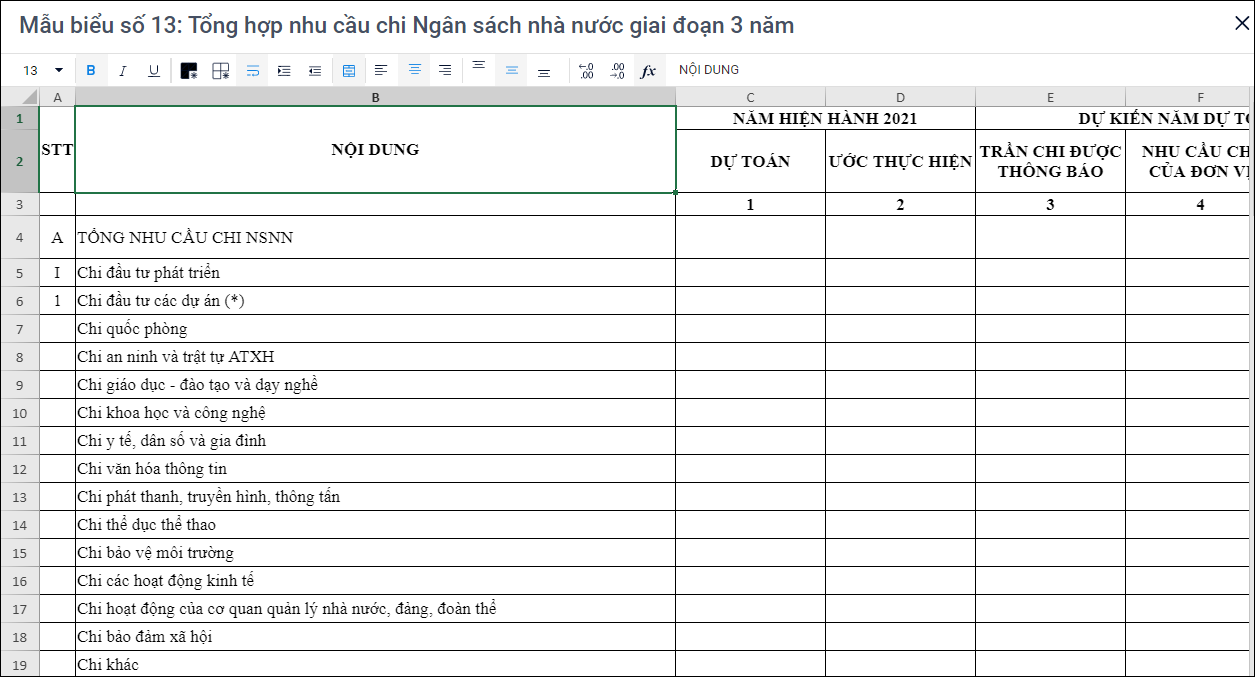Select cell Chi đầu tư các dự án (*)

click(x=375, y=301)
